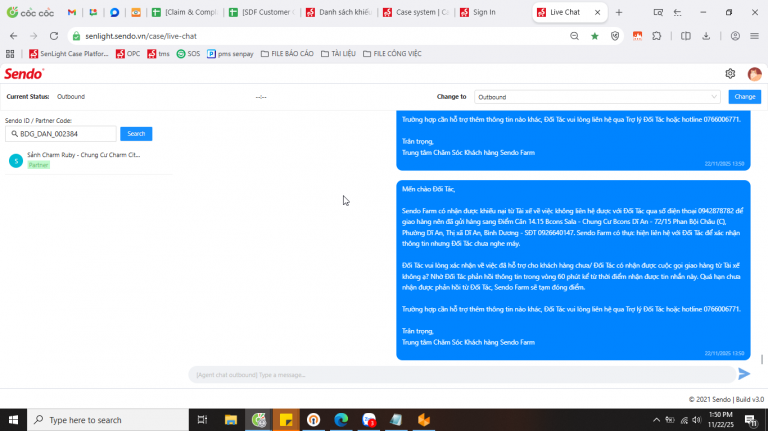Screen dimensions: 768x431
Task: Open the Windows Start menu
Action: [13, 420]
